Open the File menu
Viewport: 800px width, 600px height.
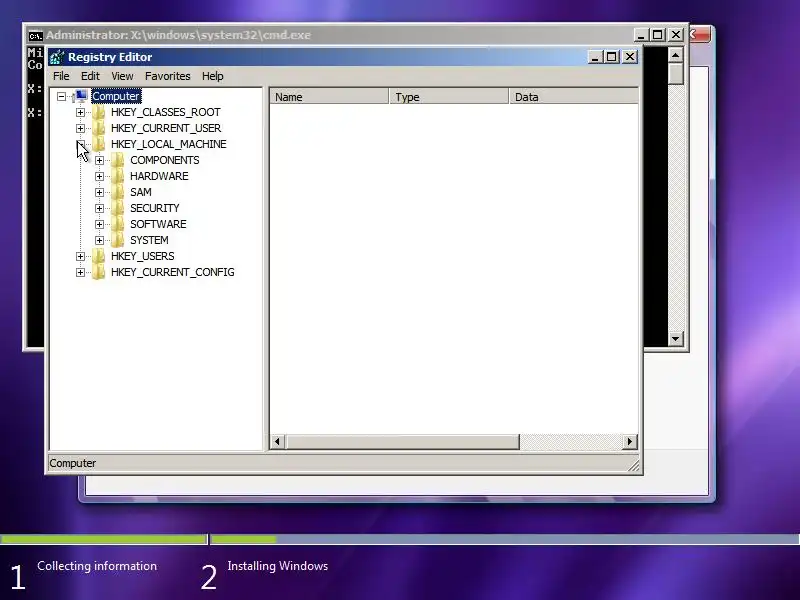pos(61,76)
